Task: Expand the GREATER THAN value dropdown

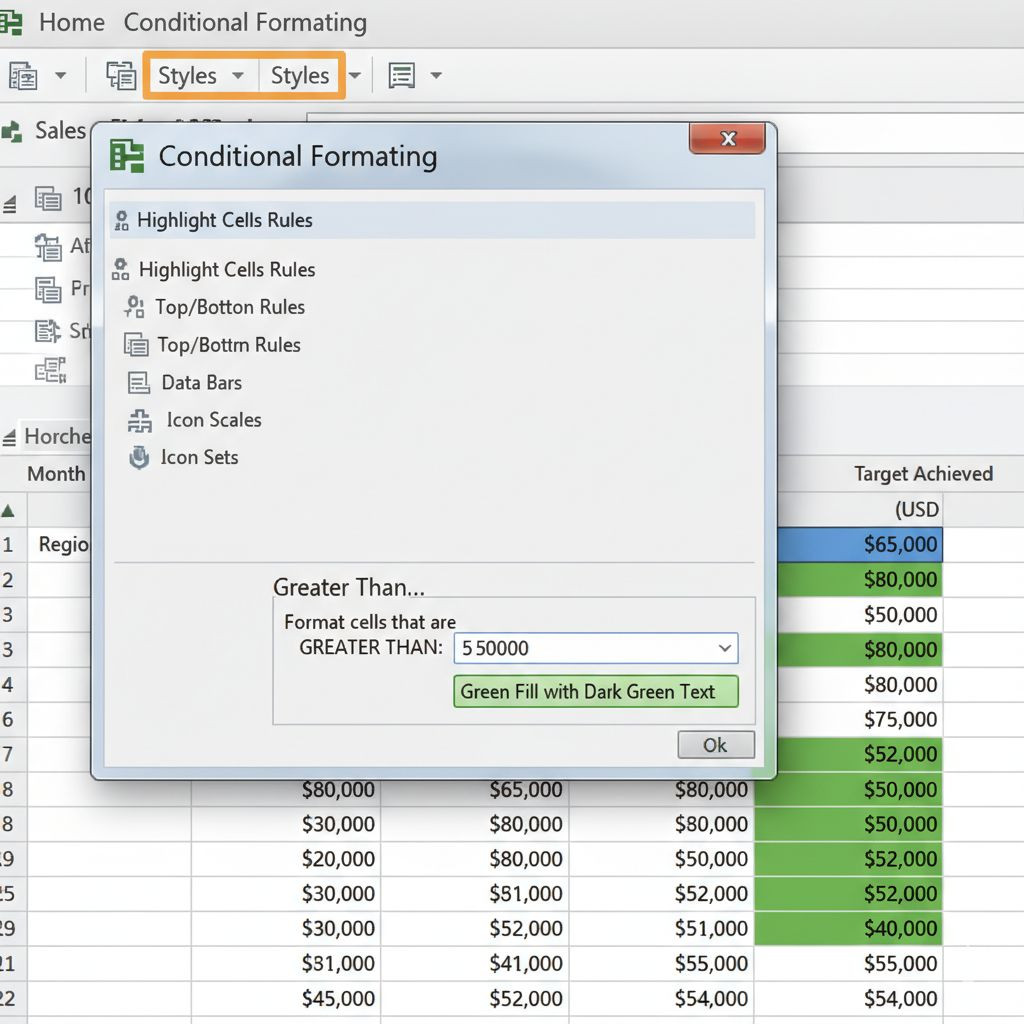Action: [x=725, y=648]
